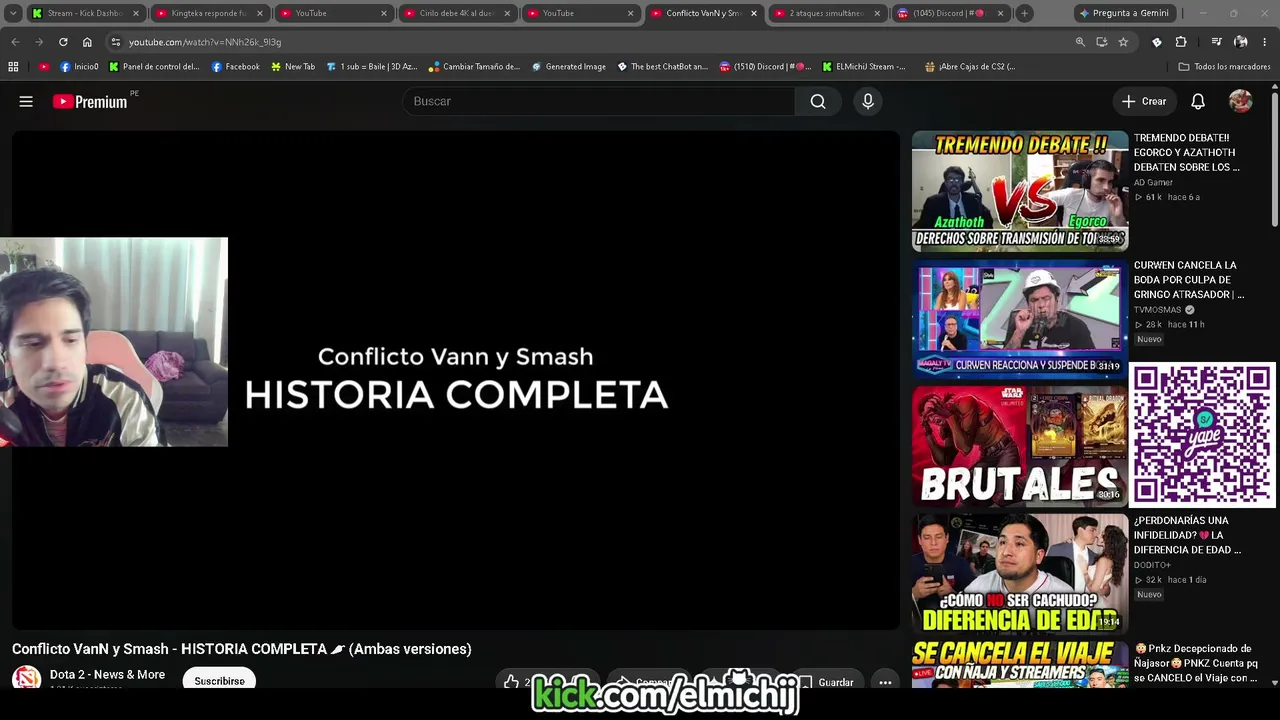
Task: Open the Generated Image bookmark
Action: pyautogui.click(x=568, y=67)
